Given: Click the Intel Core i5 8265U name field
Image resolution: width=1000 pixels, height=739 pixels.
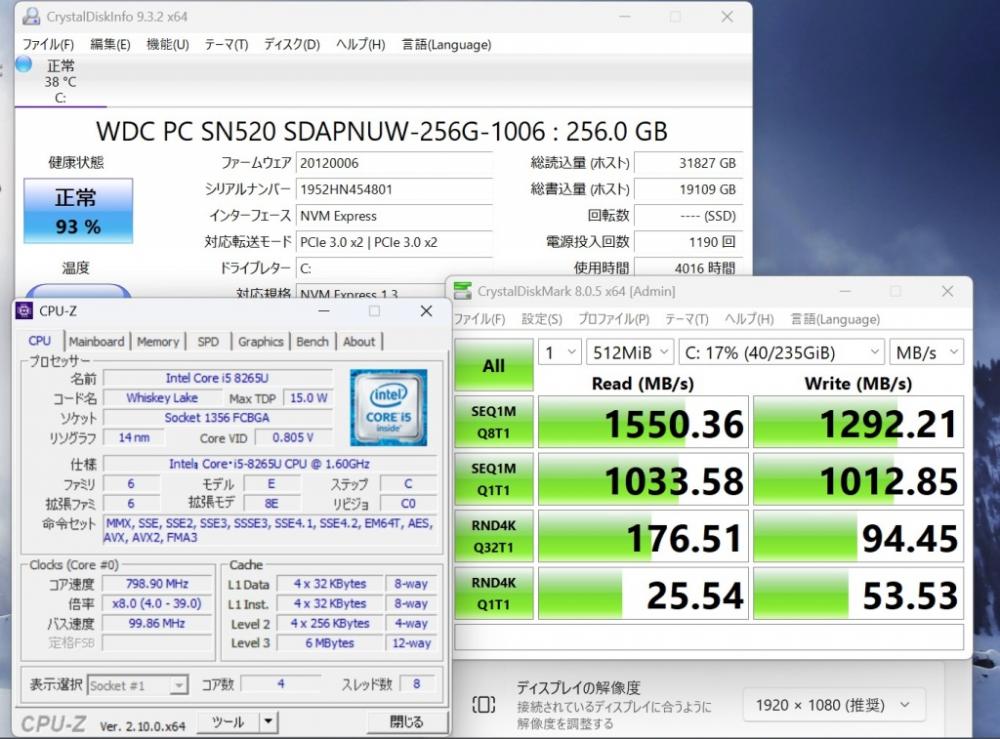Looking at the screenshot, I should 217,378.
